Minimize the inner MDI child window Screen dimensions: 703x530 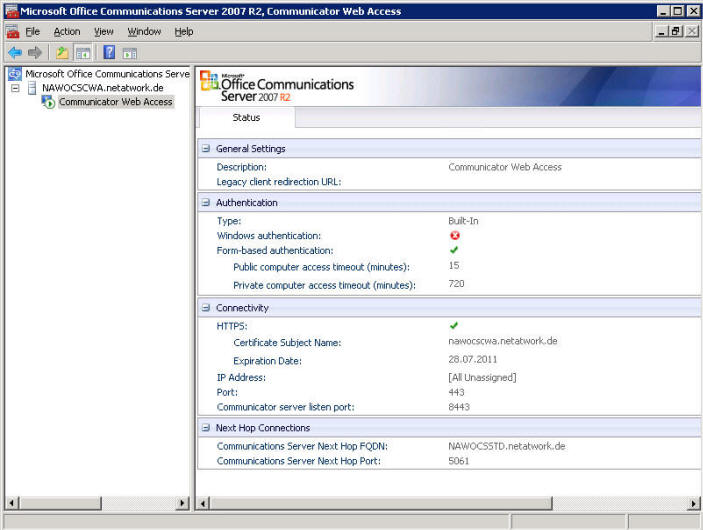pos(661,31)
